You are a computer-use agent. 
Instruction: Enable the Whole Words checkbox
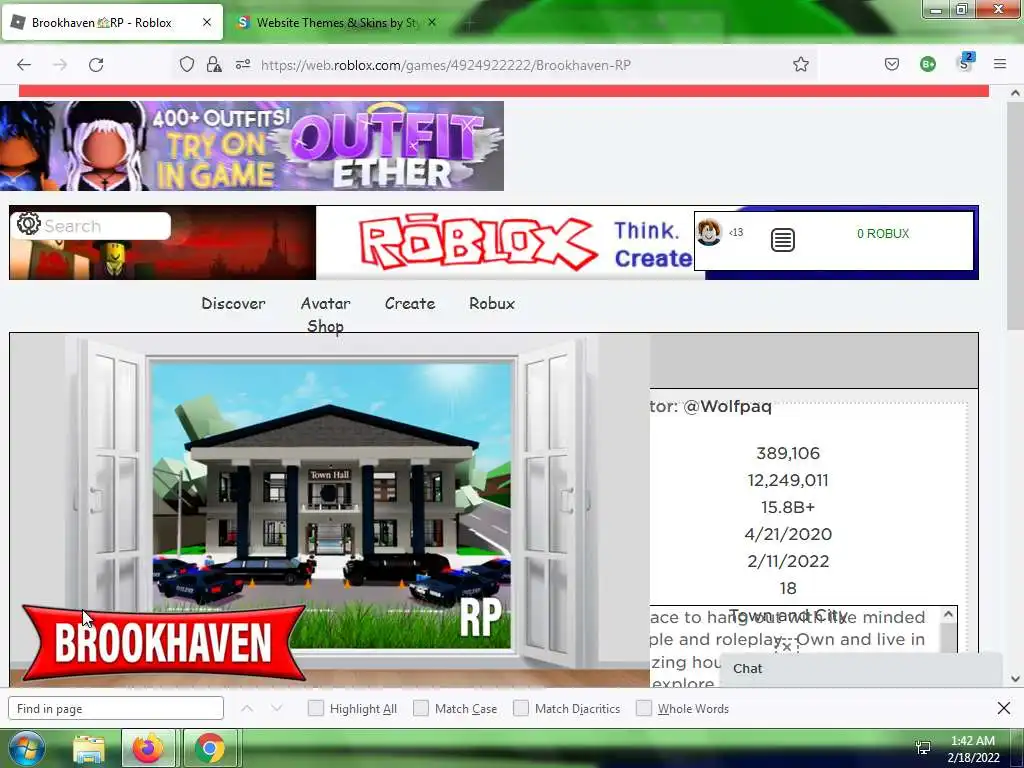pyautogui.click(x=644, y=709)
